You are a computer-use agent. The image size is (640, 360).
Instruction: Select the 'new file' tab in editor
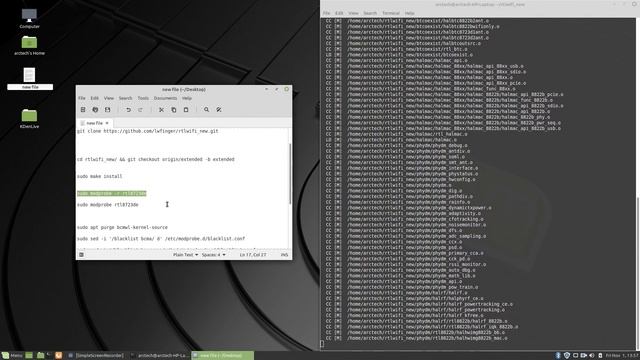tap(94, 123)
